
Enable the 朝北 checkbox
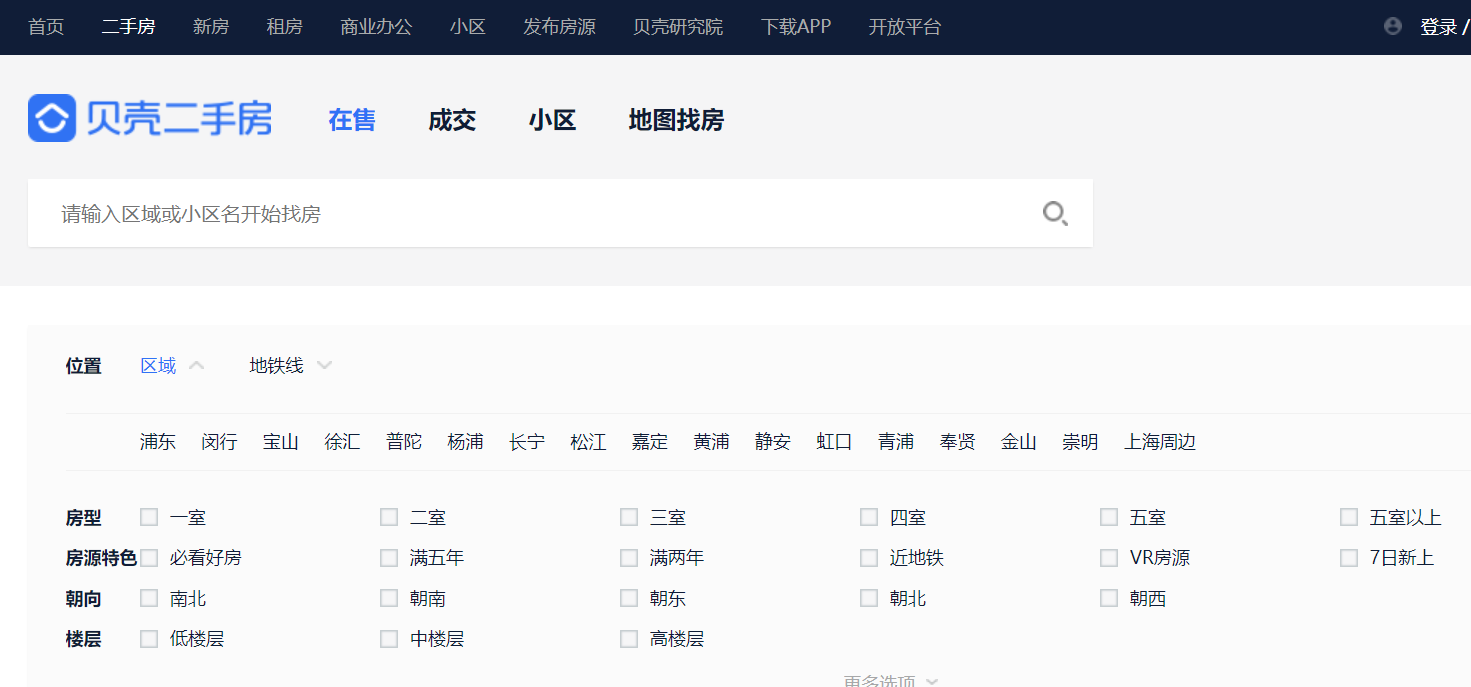point(869,598)
